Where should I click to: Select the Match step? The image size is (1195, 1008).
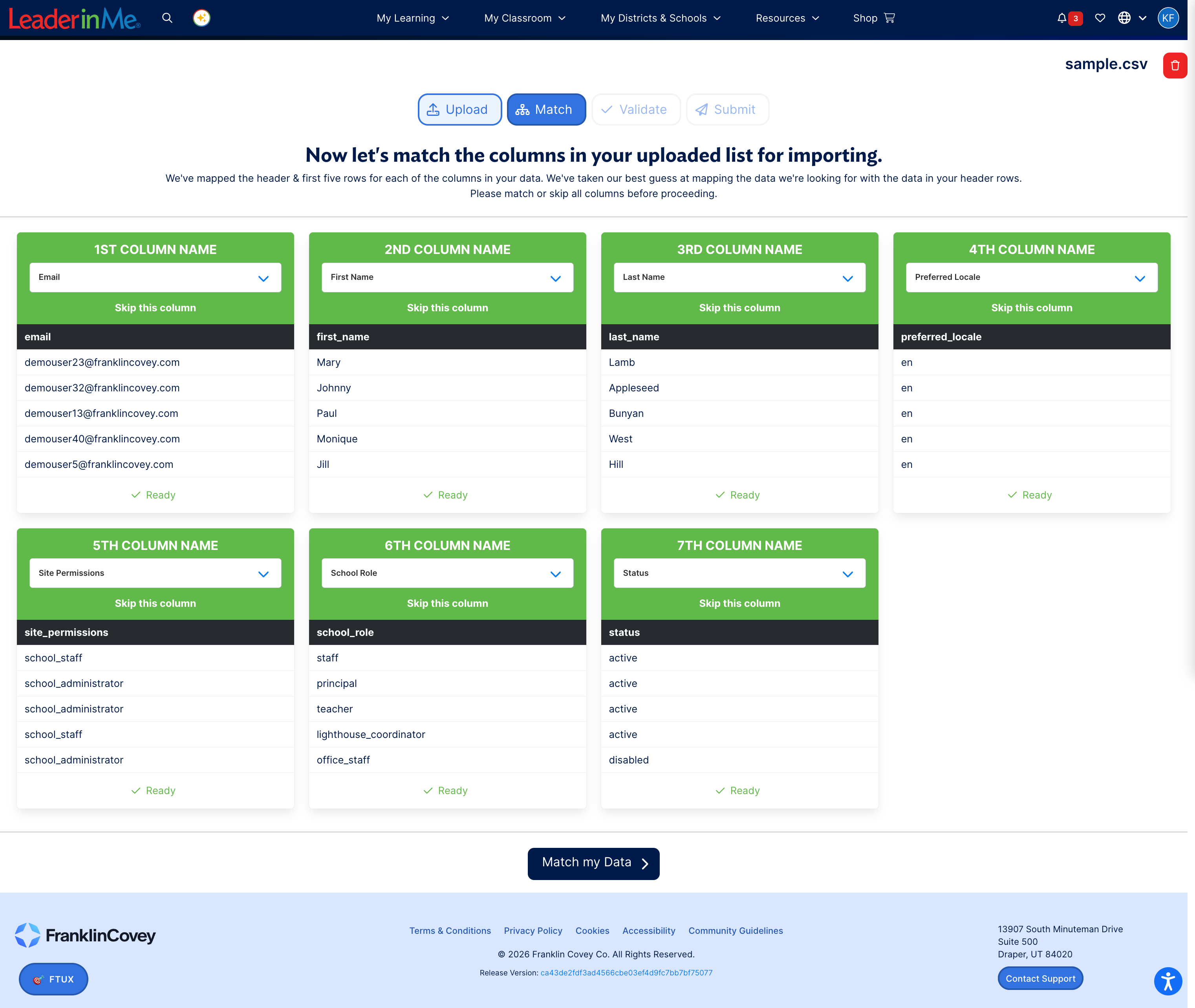[x=546, y=109]
